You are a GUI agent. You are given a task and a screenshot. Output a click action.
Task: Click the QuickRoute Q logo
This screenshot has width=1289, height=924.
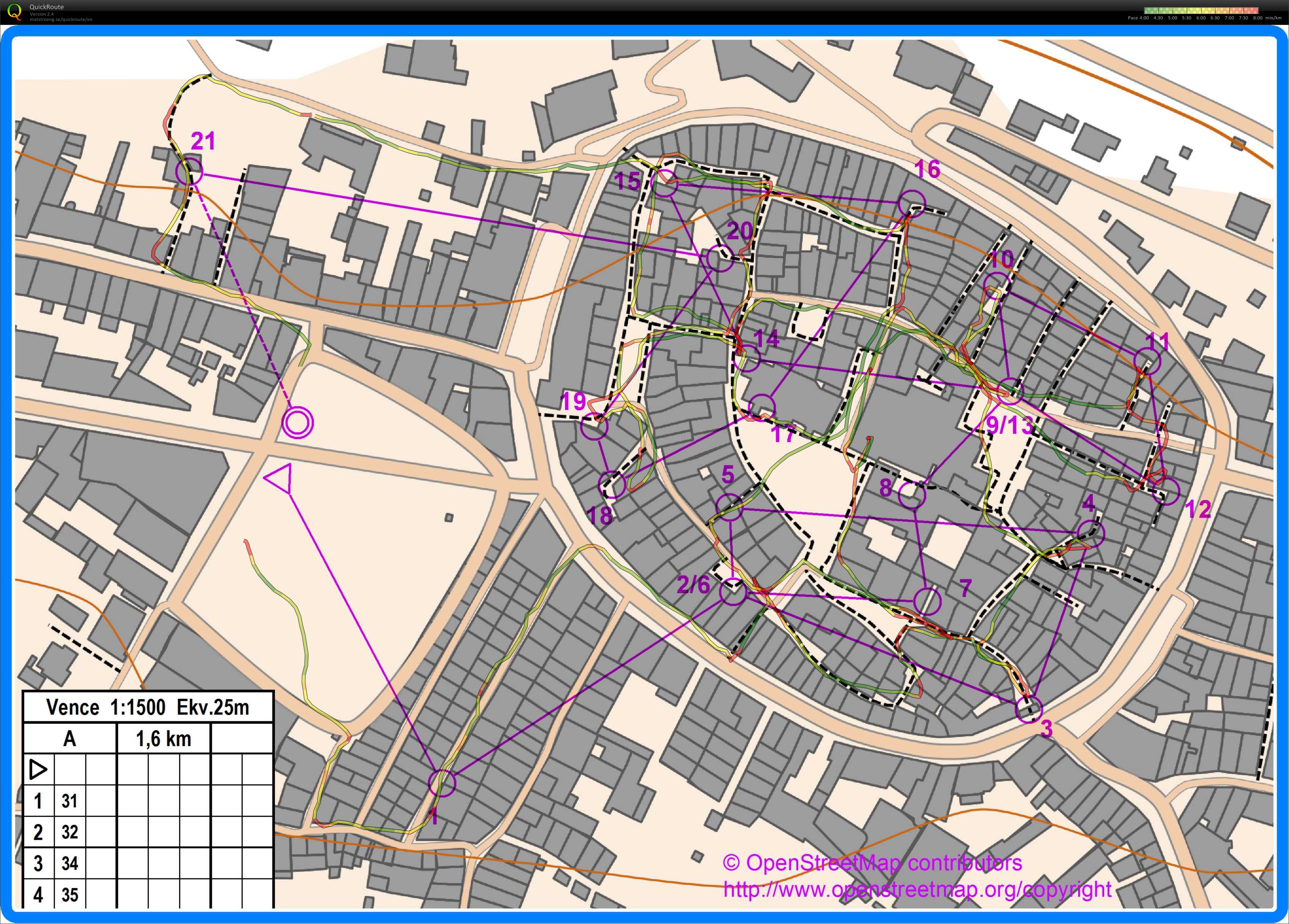[x=14, y=11]
